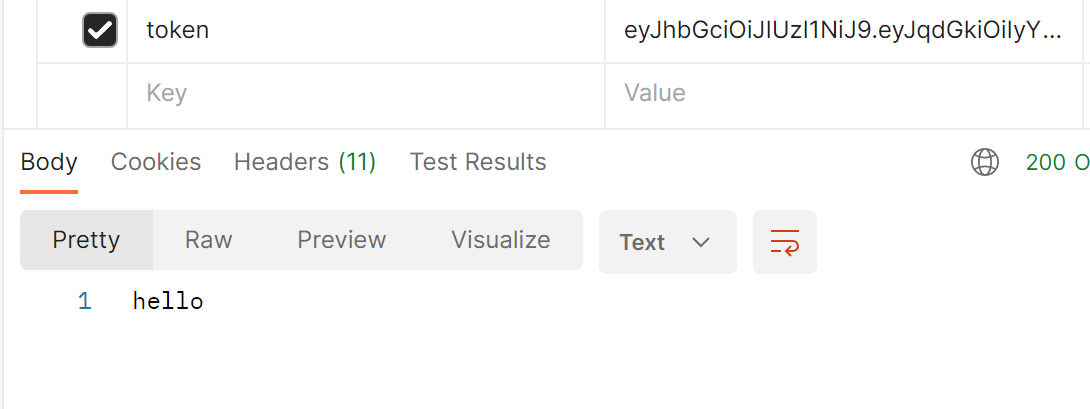
Task: Click the hello response text
Action: 168,301
